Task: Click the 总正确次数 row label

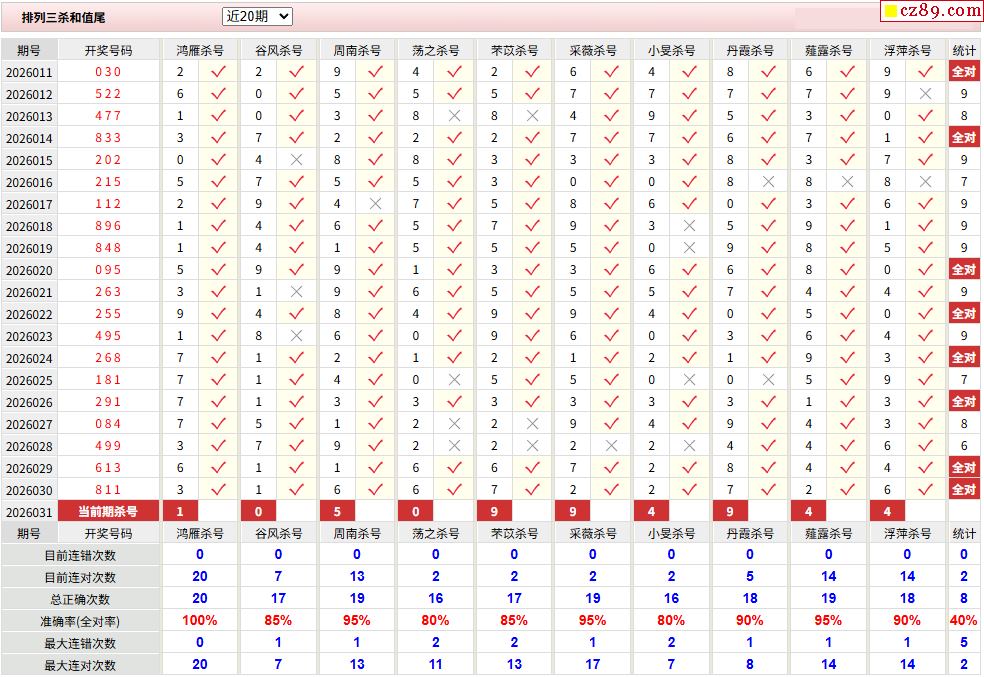Action: 80,600
